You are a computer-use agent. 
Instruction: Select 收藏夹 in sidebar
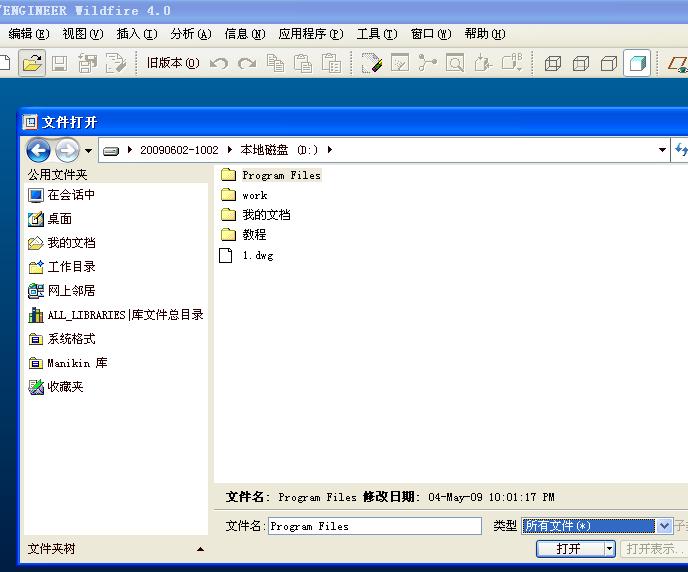click(x=55, y=386)
